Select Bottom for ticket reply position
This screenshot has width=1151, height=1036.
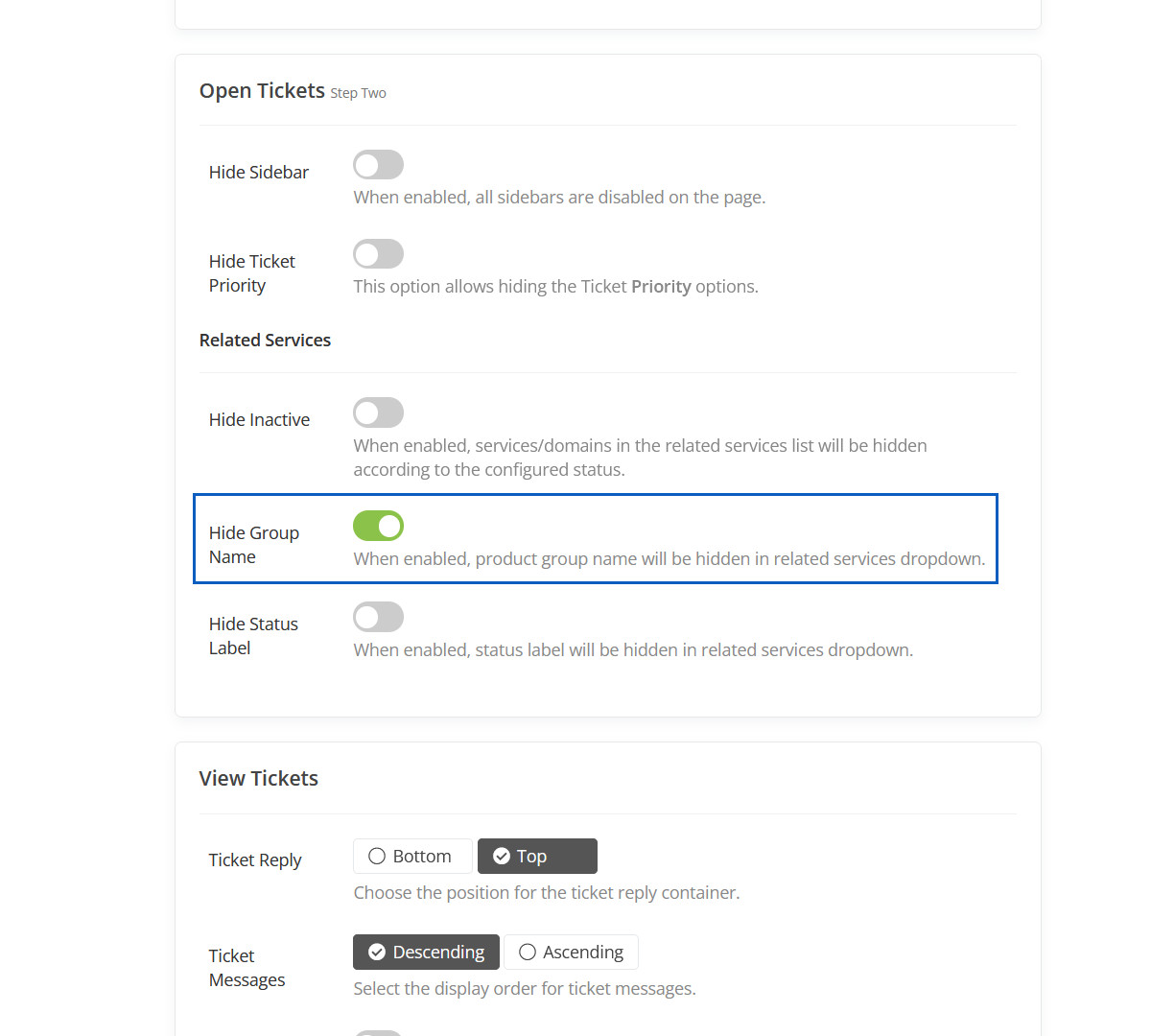coord(411,856)
